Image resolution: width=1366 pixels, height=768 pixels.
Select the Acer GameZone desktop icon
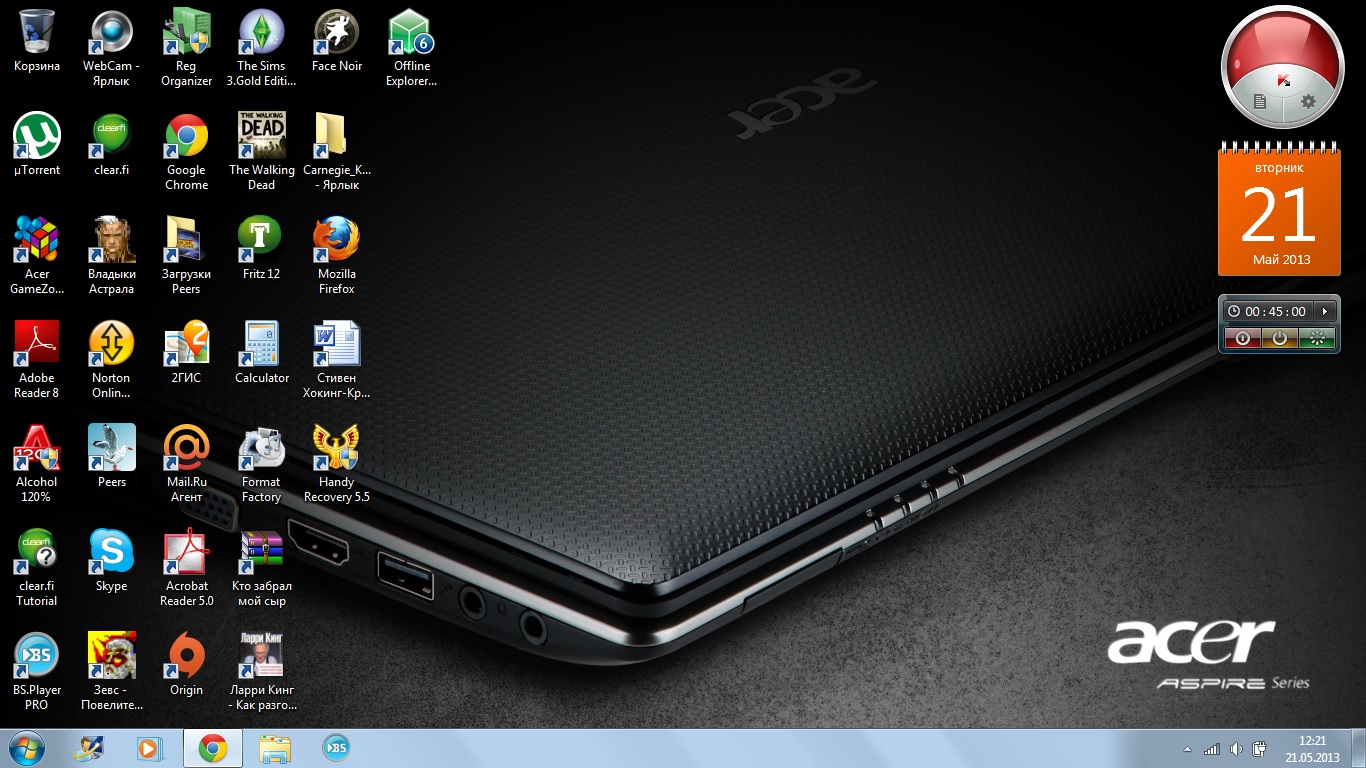[x=37, y=256]
